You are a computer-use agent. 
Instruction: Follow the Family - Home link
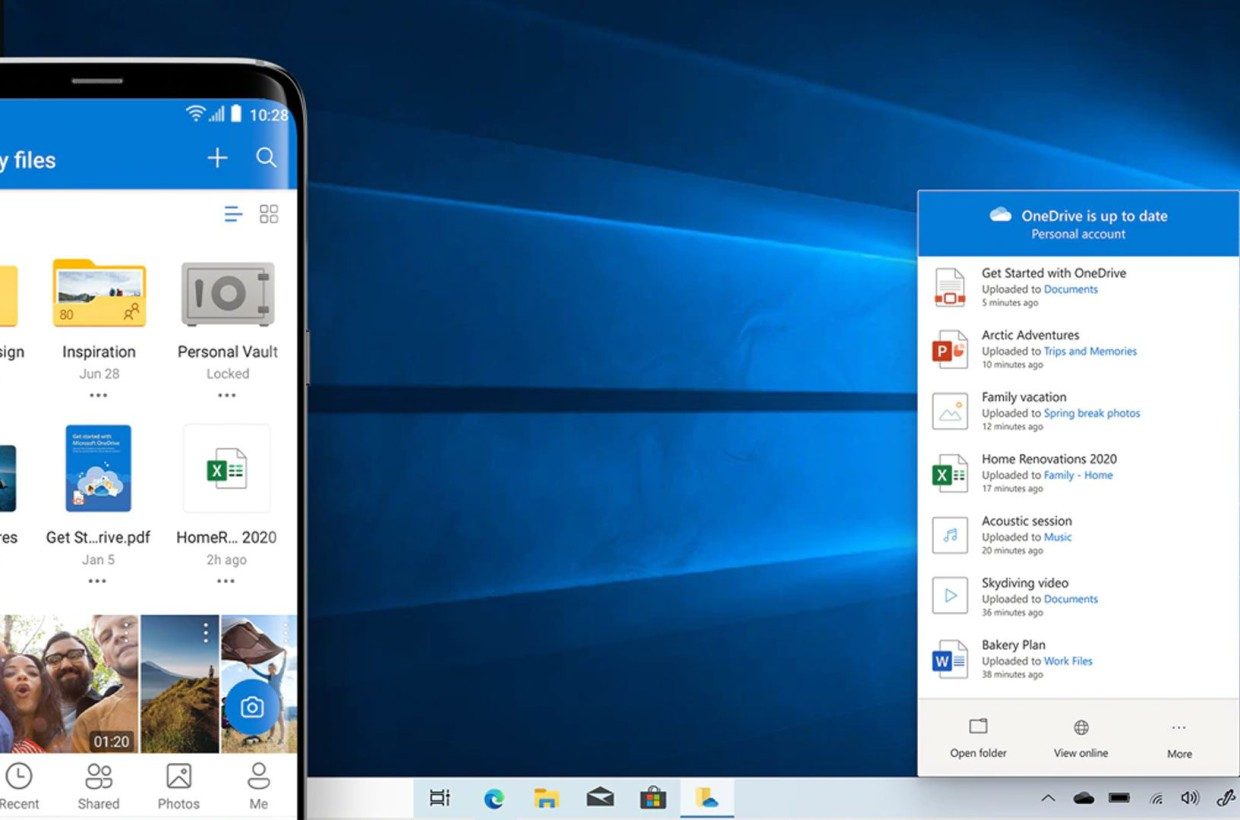click(1078, 475)
